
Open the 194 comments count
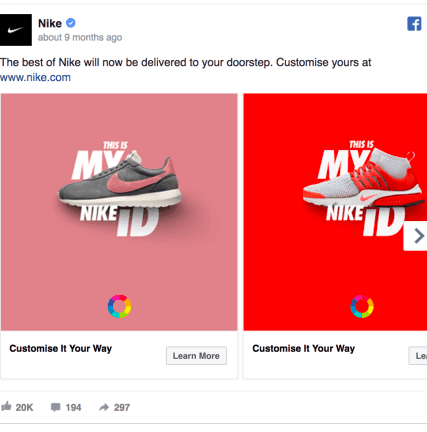pyautogui.click(x=73, y=407)
